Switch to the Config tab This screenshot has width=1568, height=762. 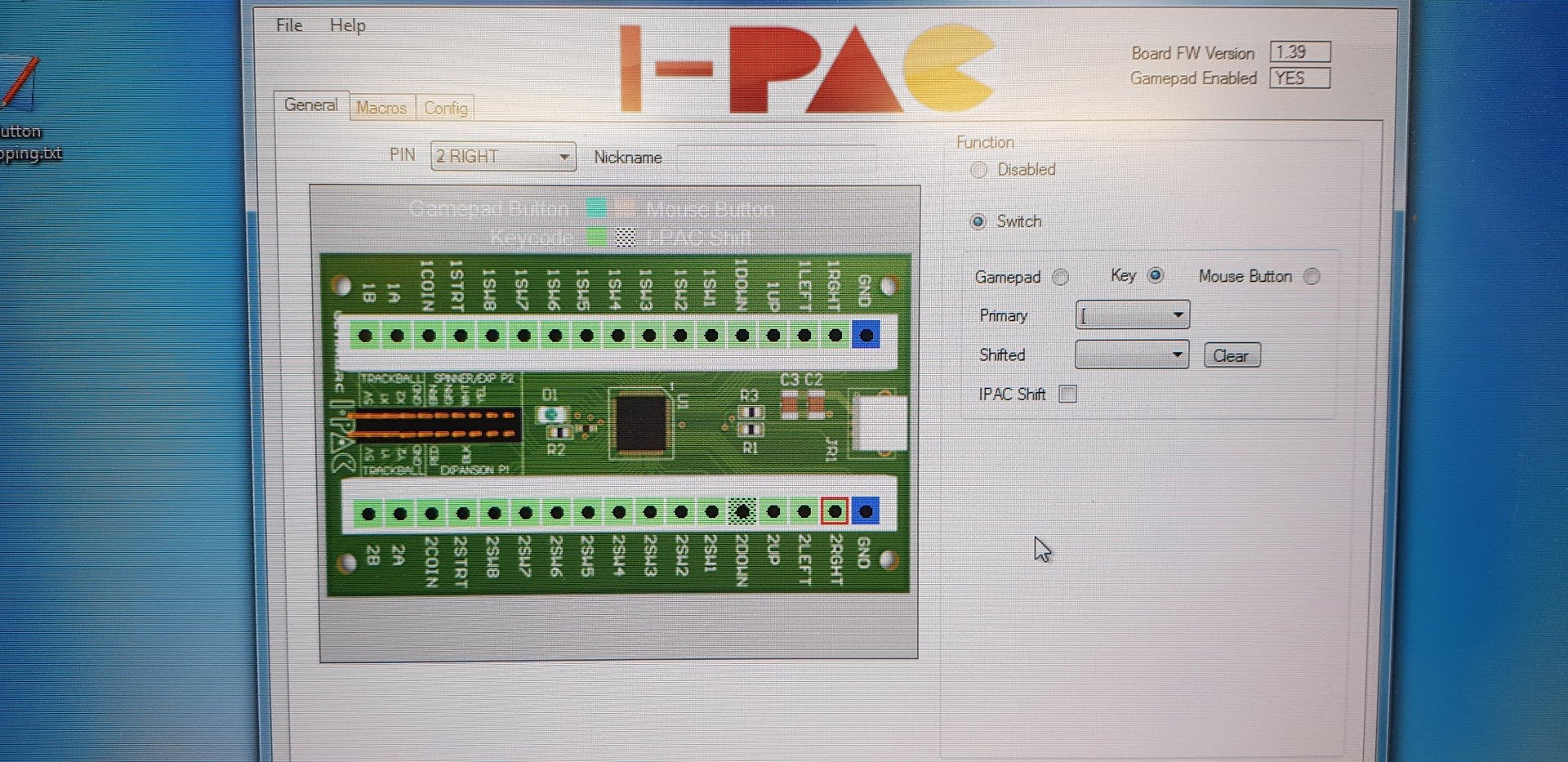pyautogui.click(x=446, y=108)
